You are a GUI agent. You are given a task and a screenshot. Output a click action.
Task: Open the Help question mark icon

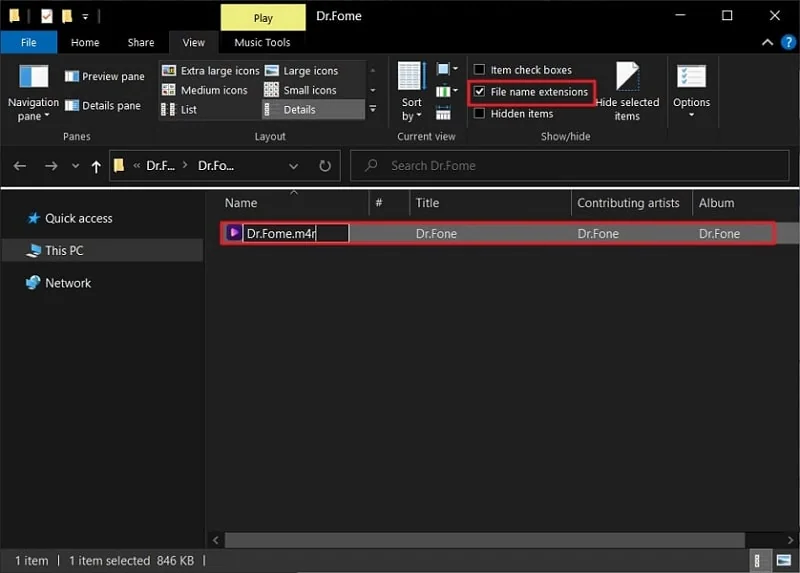pyautogui.click(x=788, y=42)
